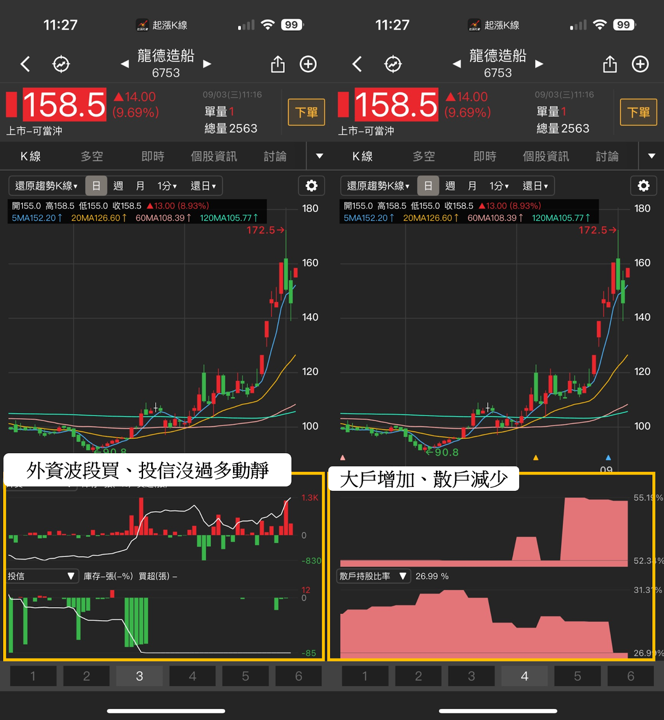Select 週 weekly period, left screen
Image resolution: width=664 pixels, height=720 pixels.
point(118,186)
